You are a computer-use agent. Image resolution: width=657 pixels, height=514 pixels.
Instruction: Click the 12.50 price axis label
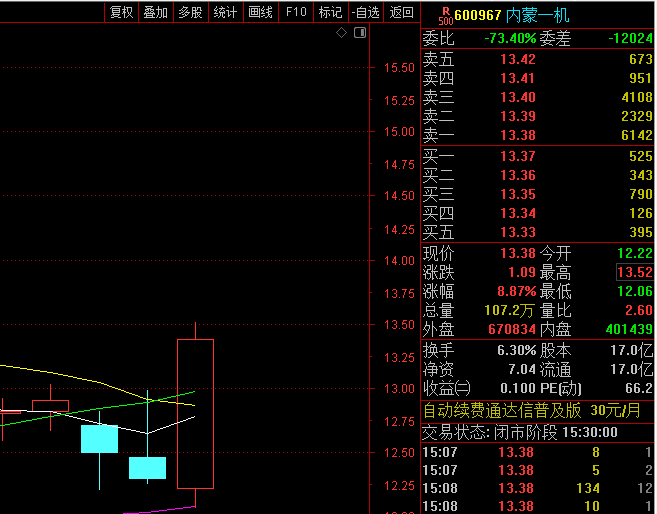point(399,453)
